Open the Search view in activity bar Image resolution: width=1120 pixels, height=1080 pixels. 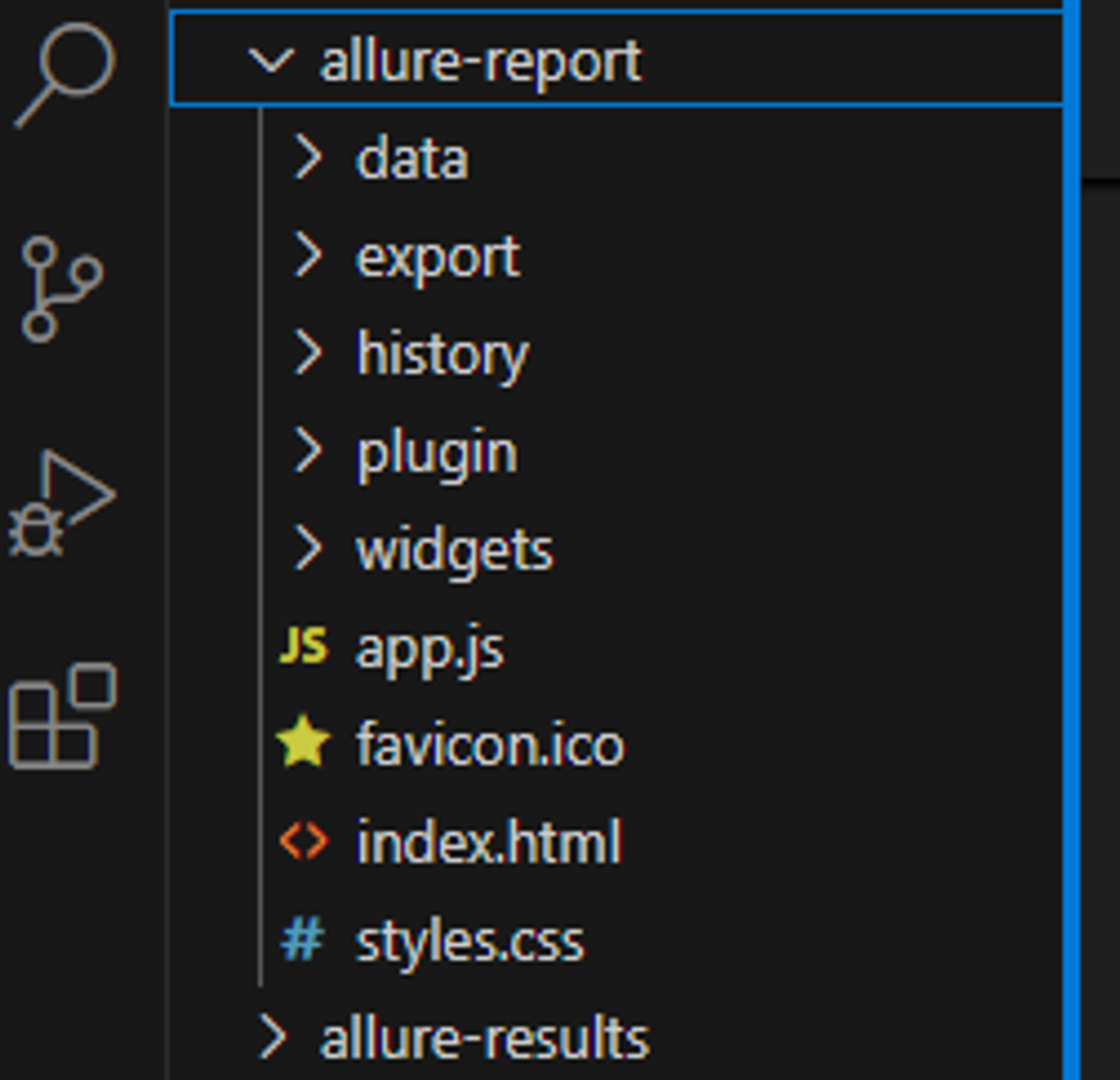tap(66, 75)
